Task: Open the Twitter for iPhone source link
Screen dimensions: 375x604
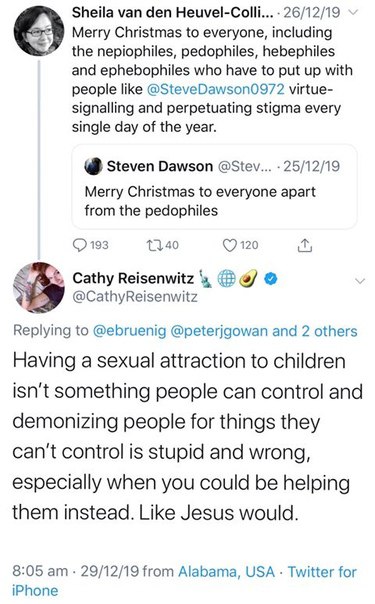Action: coord(184,581)
